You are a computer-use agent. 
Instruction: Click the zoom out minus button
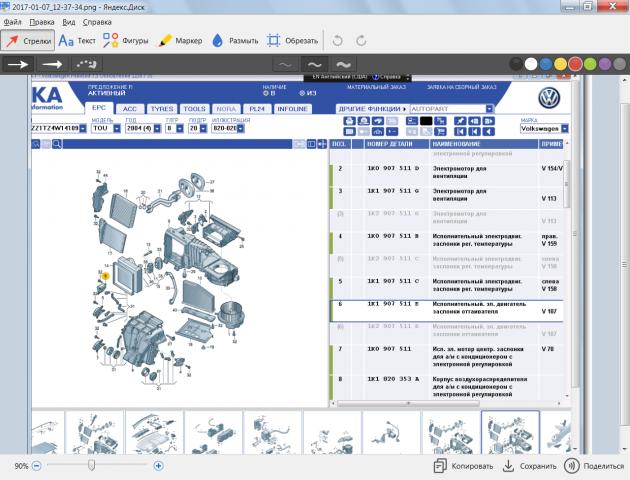point(37,466)
